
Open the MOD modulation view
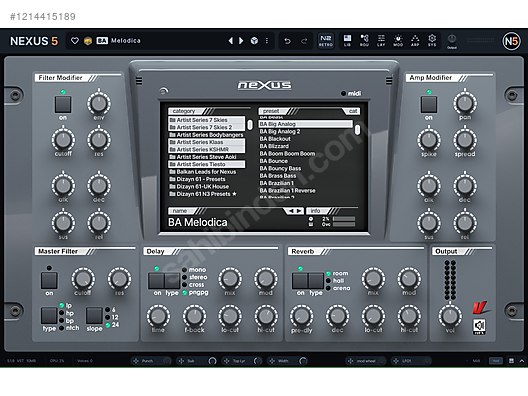coord(398,40)
